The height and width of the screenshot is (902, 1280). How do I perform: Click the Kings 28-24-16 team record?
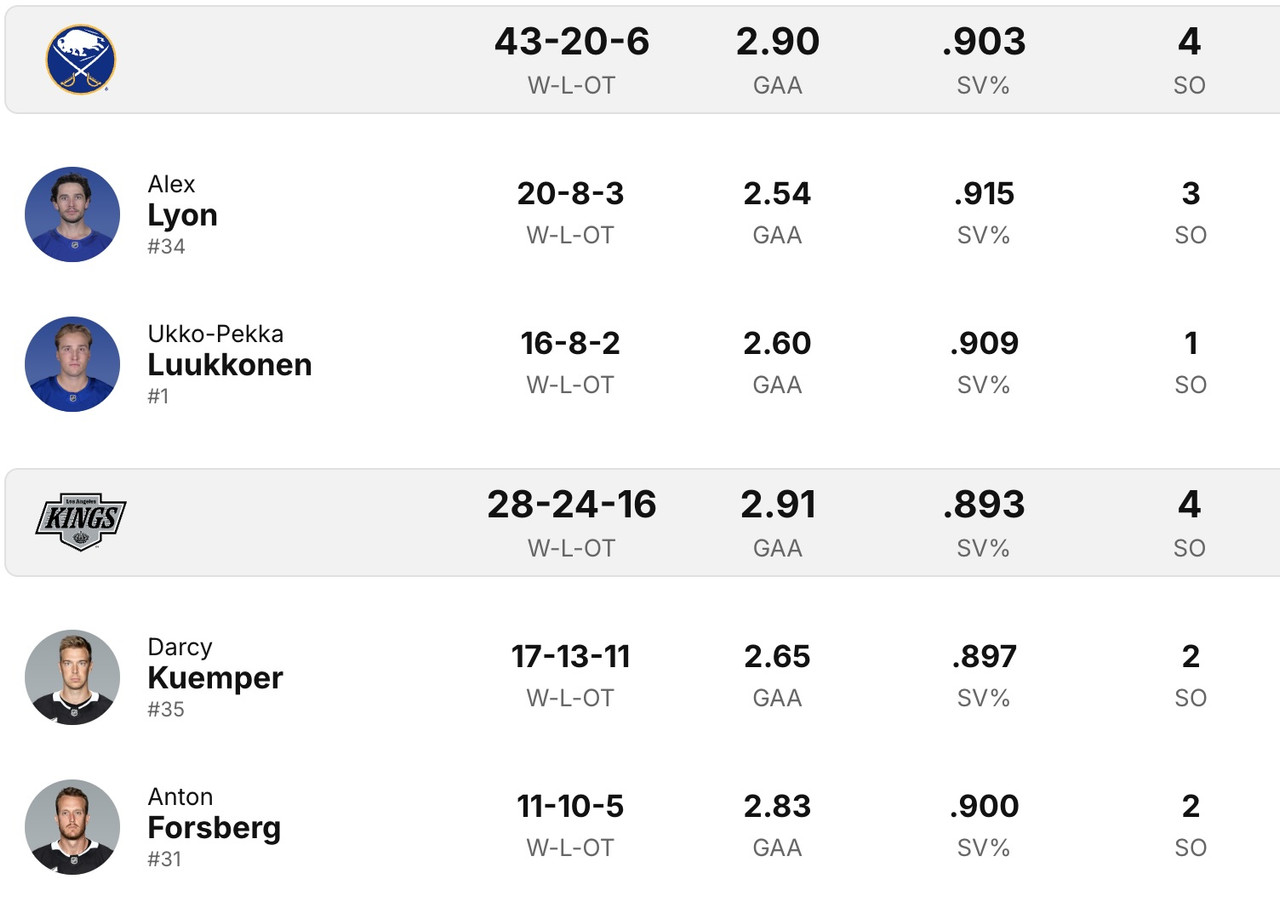tap(571, 505)
